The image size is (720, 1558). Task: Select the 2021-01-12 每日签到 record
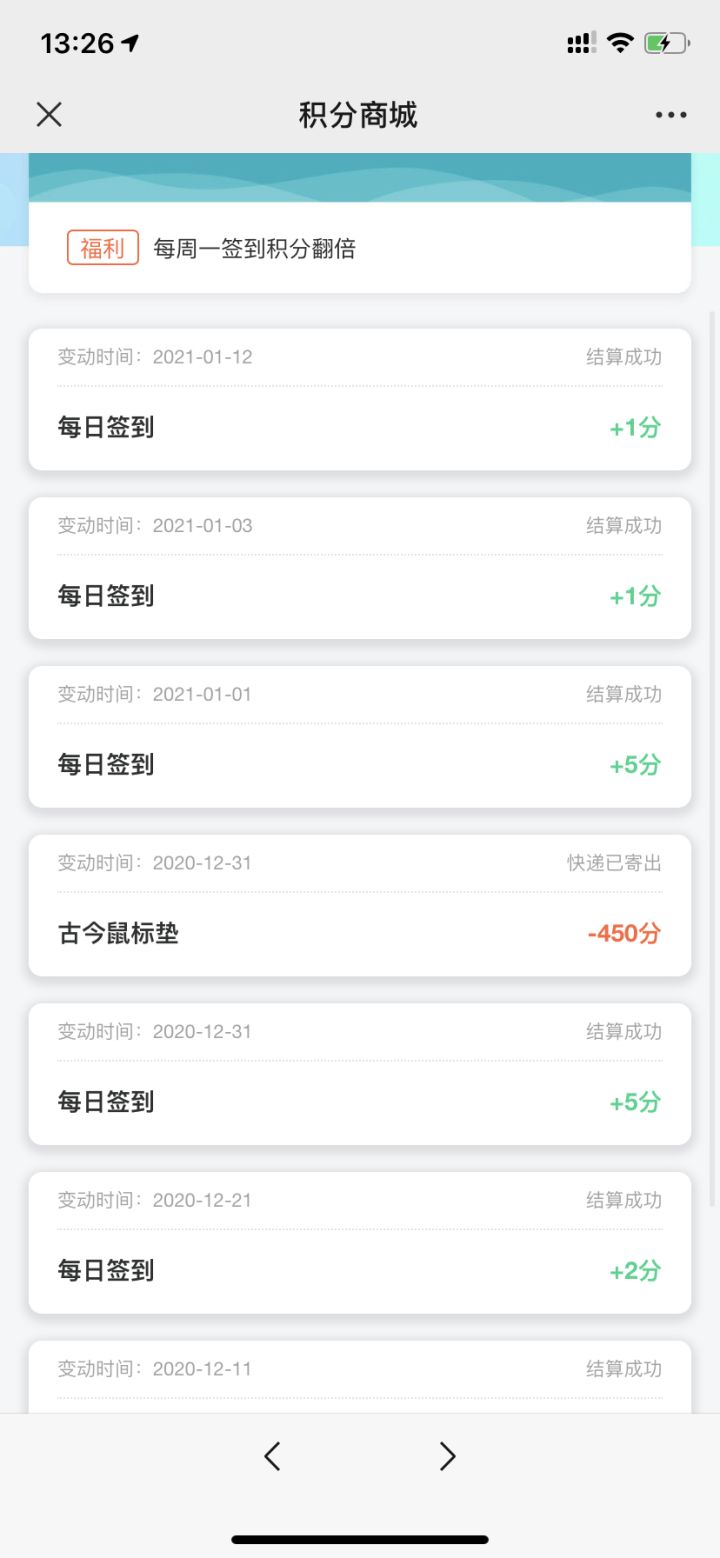tap(359, 400)
